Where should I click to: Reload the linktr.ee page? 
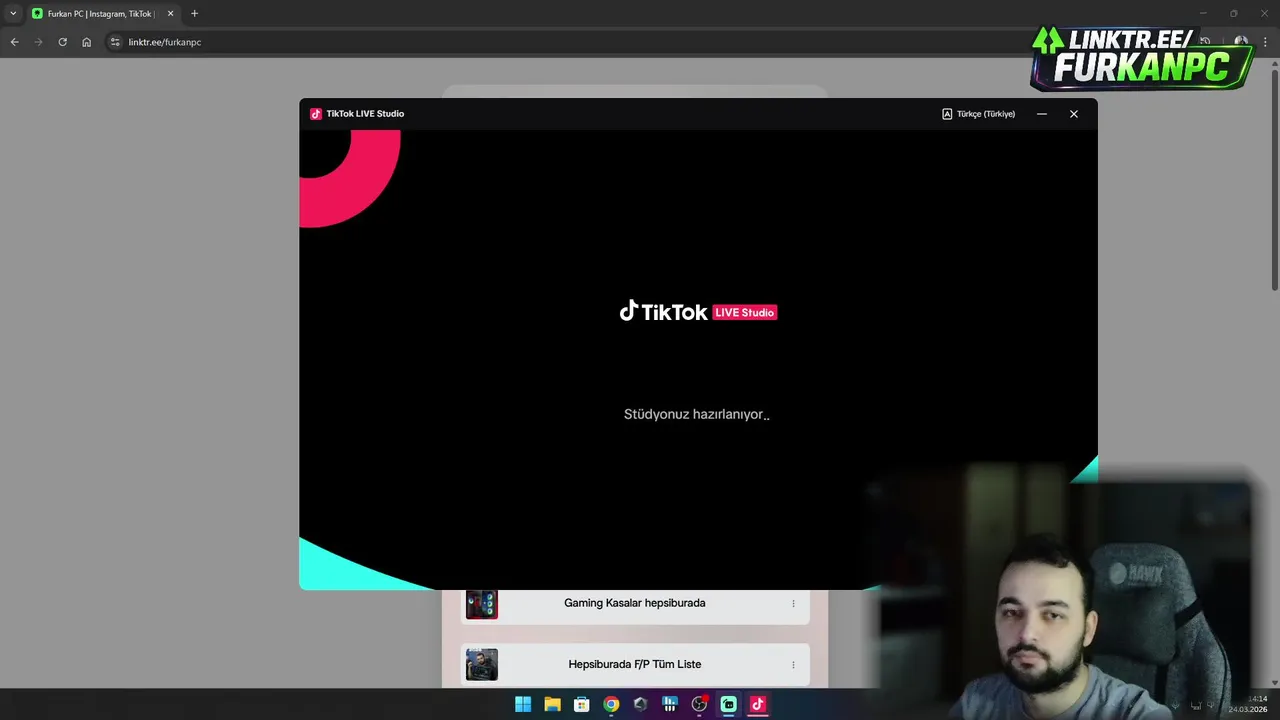click(62, 42)
